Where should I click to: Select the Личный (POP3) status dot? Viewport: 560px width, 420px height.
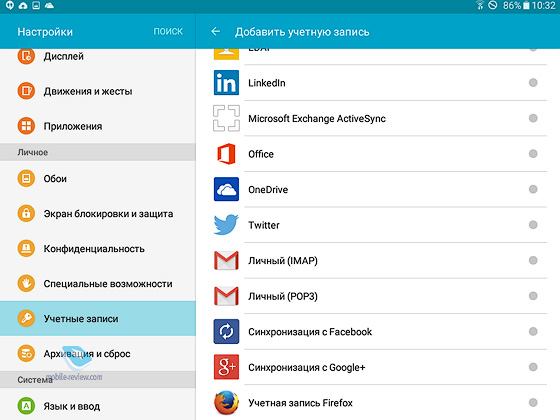click(533, 296)
